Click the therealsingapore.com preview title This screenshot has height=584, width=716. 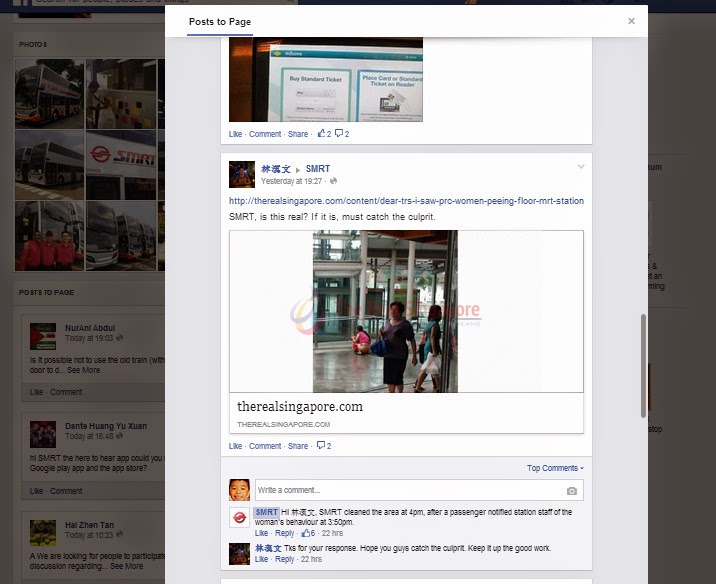[x=300, y=406]
